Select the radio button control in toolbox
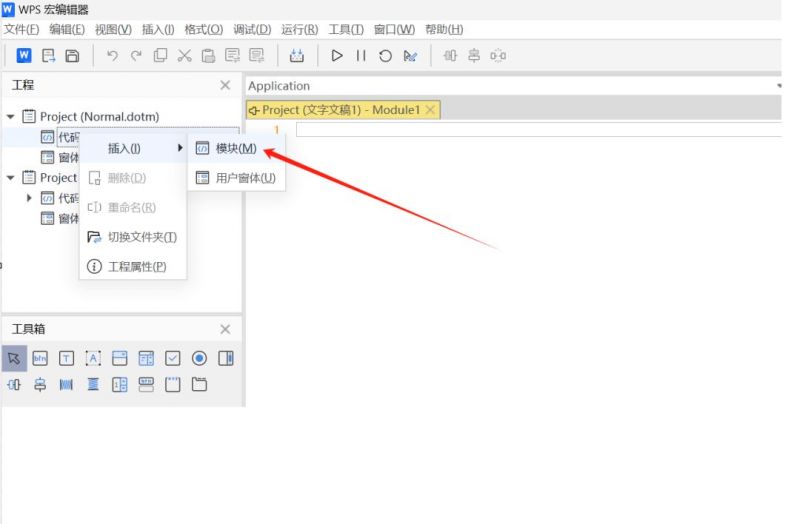The width and height of the screenshot is (800, 524). click(x=199, y=358)
